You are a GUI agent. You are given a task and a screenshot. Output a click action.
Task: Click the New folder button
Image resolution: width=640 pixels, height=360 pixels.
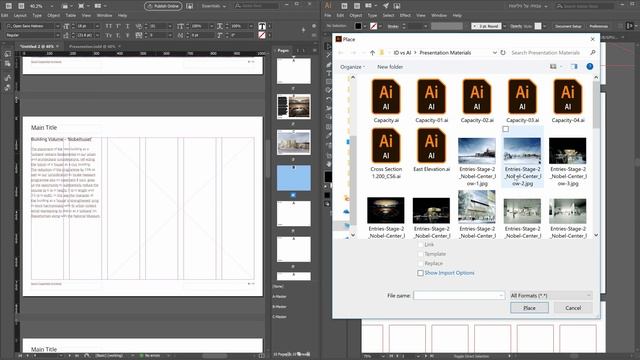point(390,67)
